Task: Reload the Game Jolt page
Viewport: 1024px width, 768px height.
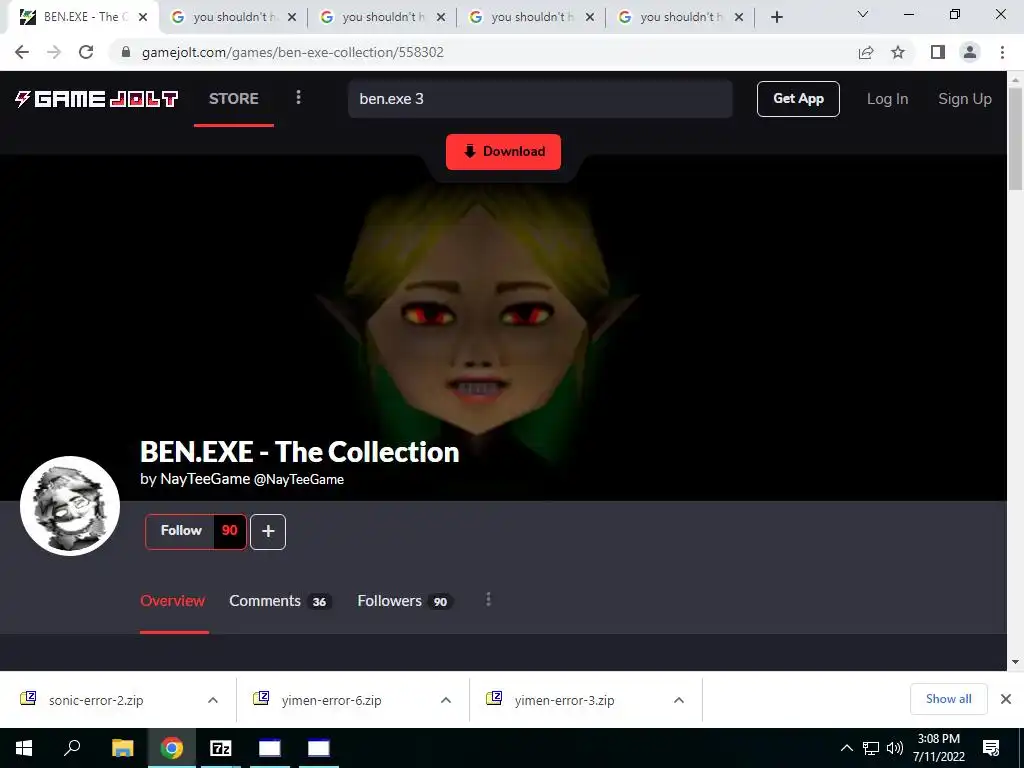Action: click(x=86, y=52)
